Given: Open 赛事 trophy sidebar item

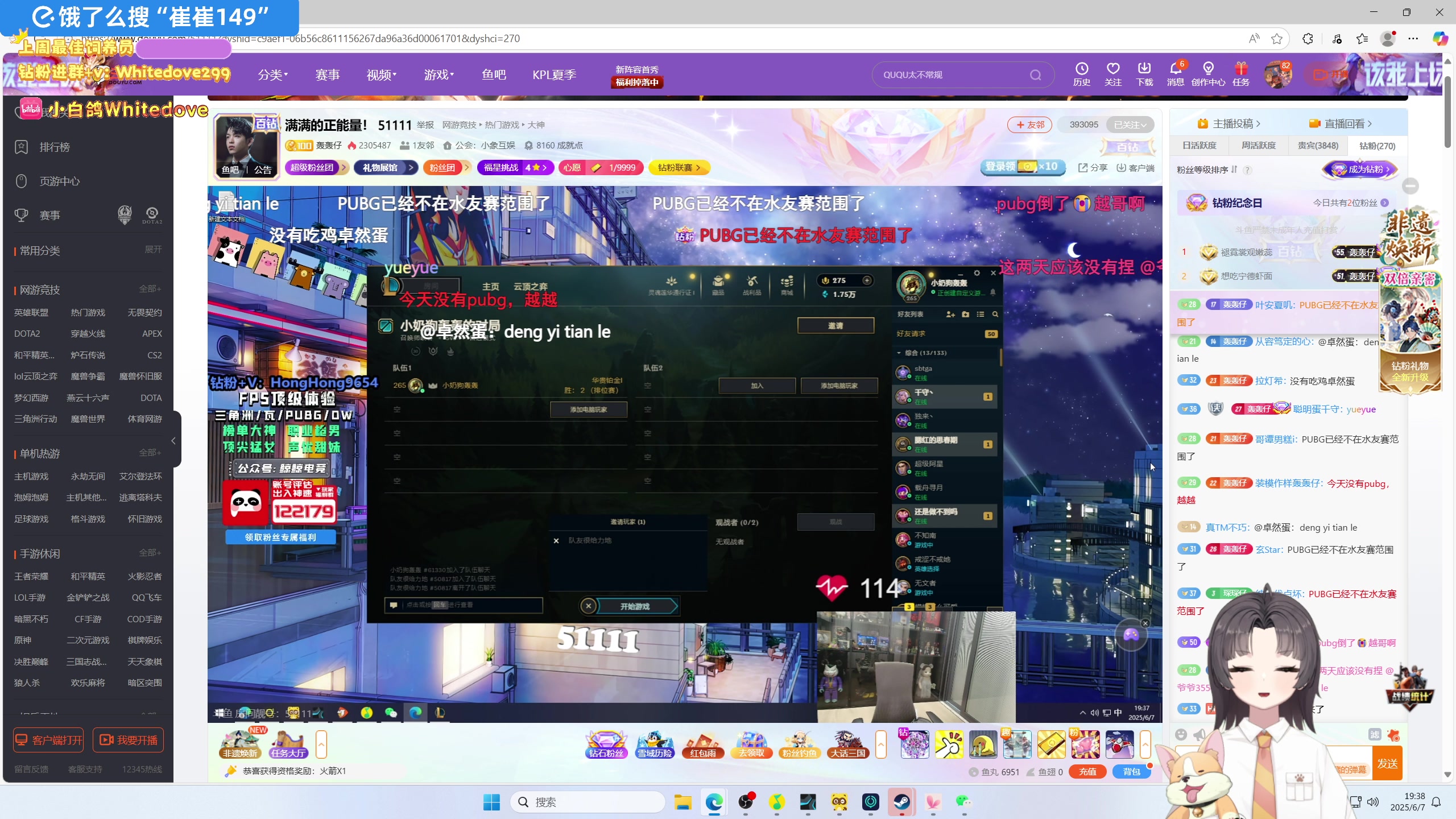Looking at the screenshot, I should (49, 216).
